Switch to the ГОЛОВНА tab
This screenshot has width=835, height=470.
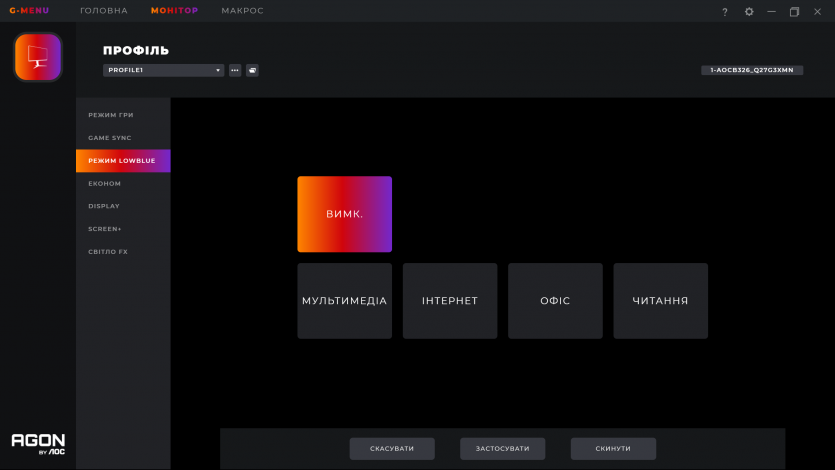(104, 11)
